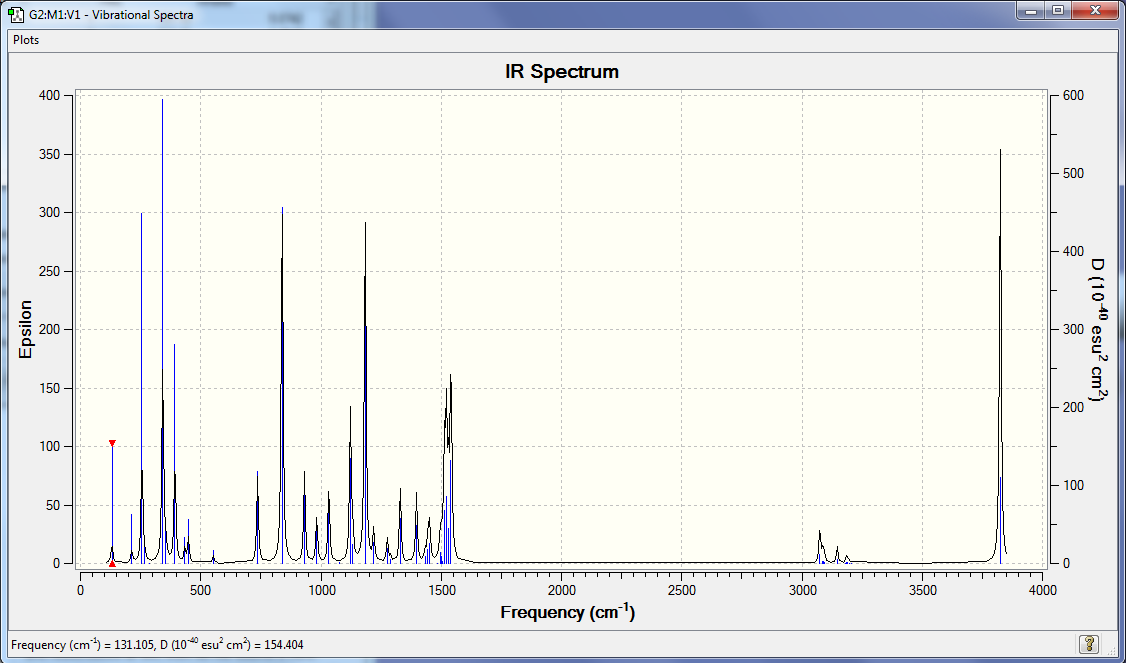1126x663 pixels.
Task: Click the 2000 tick label on frequency axis
Action: tap(562, 590)
